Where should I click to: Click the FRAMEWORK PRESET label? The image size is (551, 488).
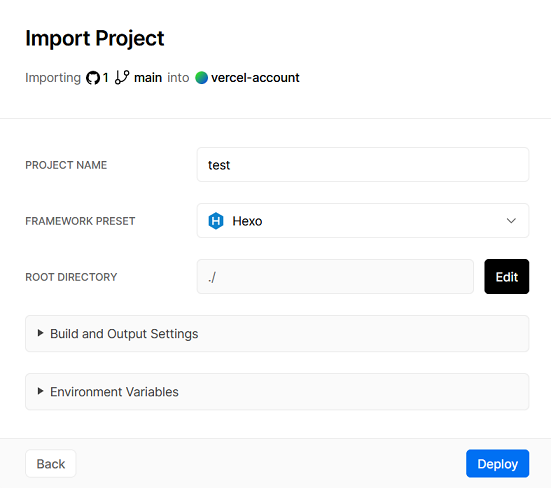point(80,221)
